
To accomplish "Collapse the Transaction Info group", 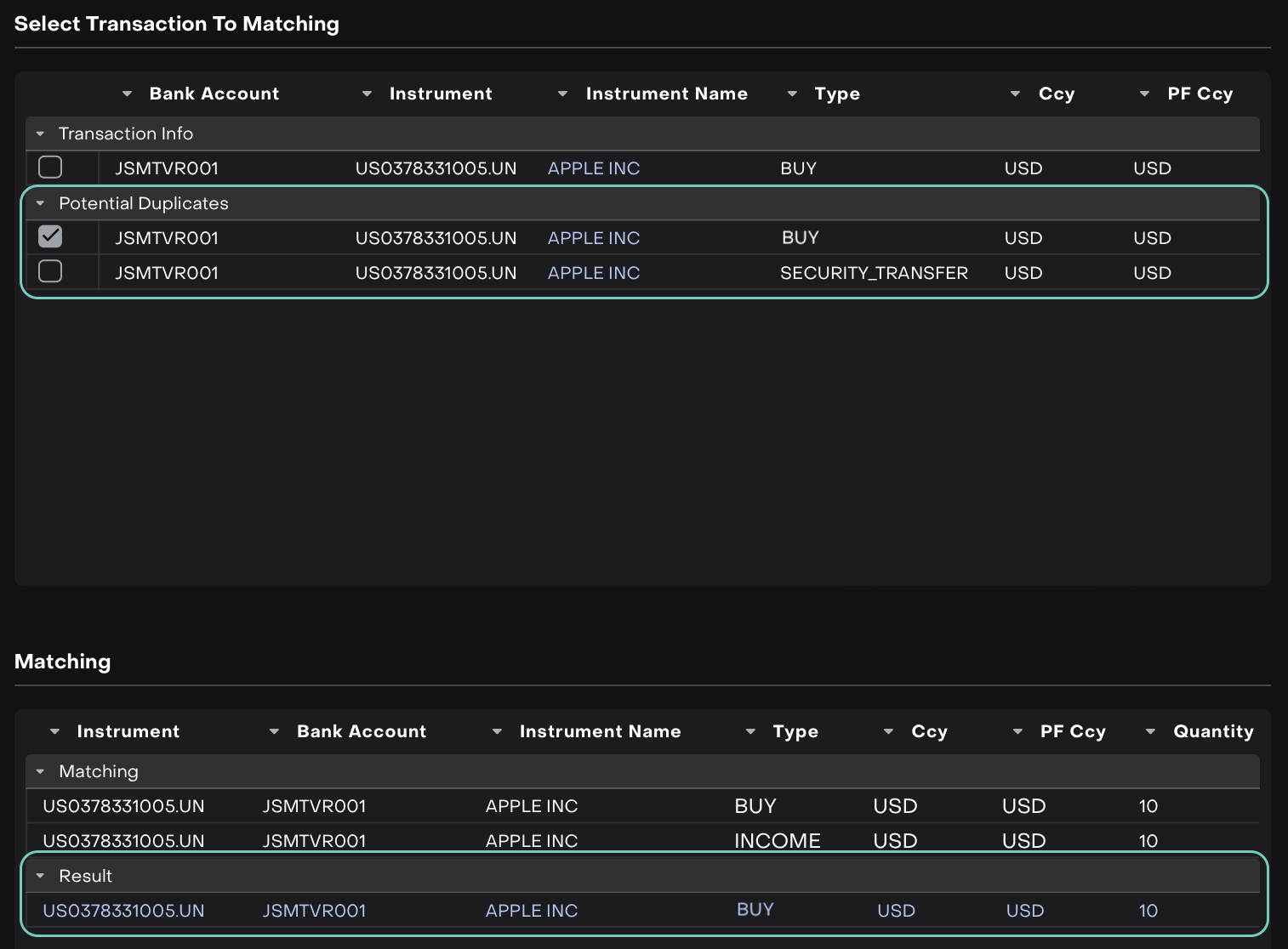I will pos(40,134).
